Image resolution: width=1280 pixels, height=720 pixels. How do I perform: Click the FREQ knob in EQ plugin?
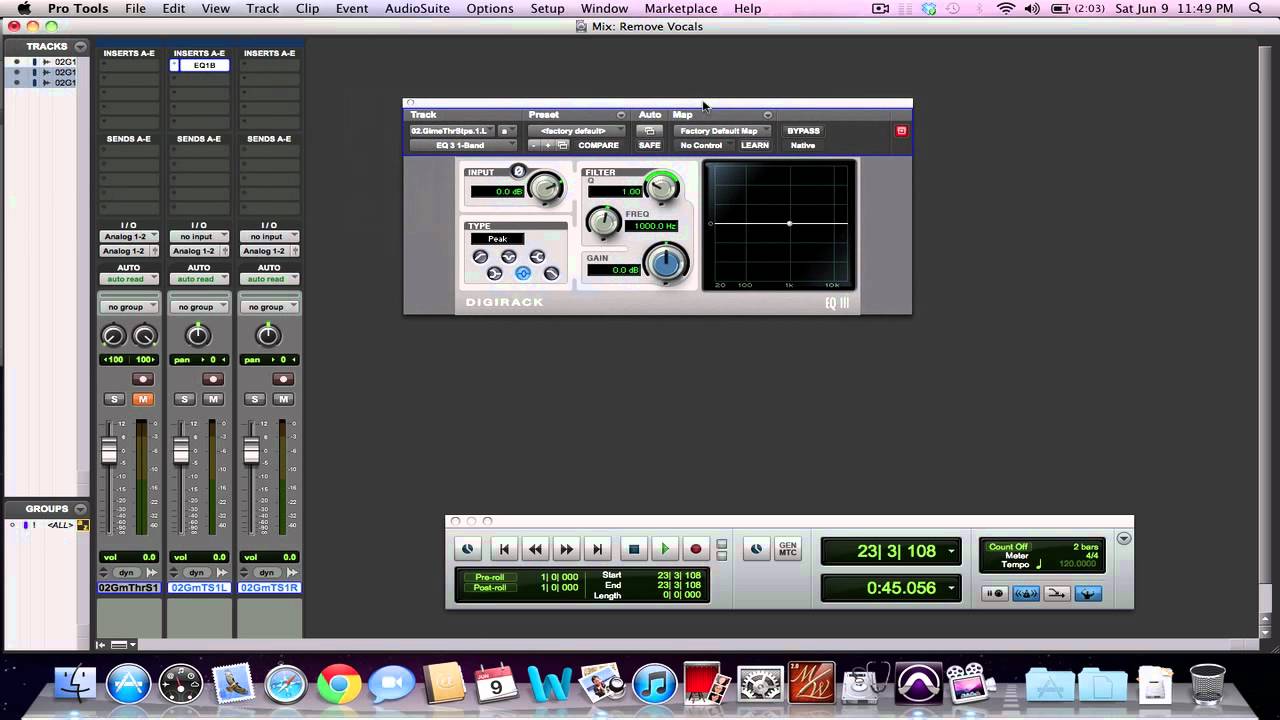coord(604,222)
